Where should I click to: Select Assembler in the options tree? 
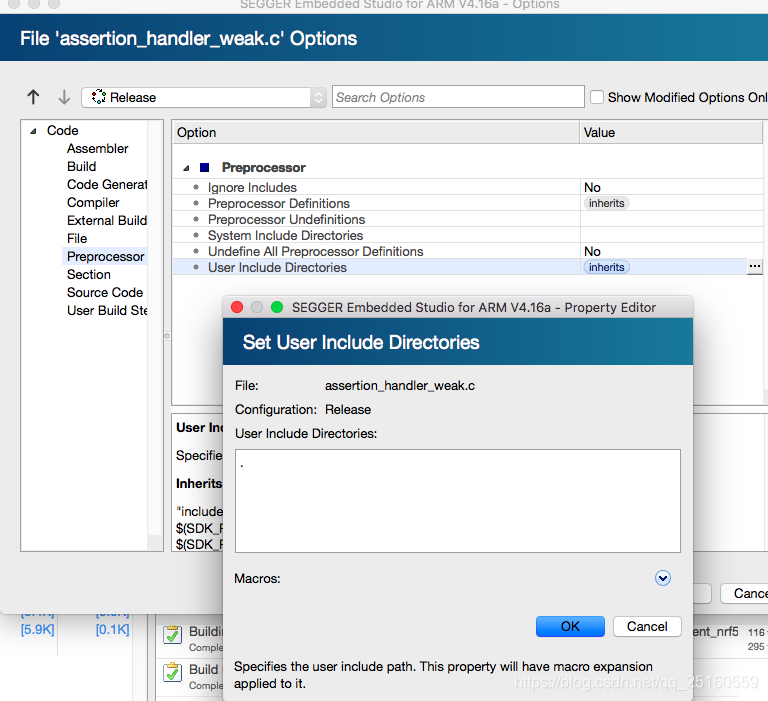[97, 148]
